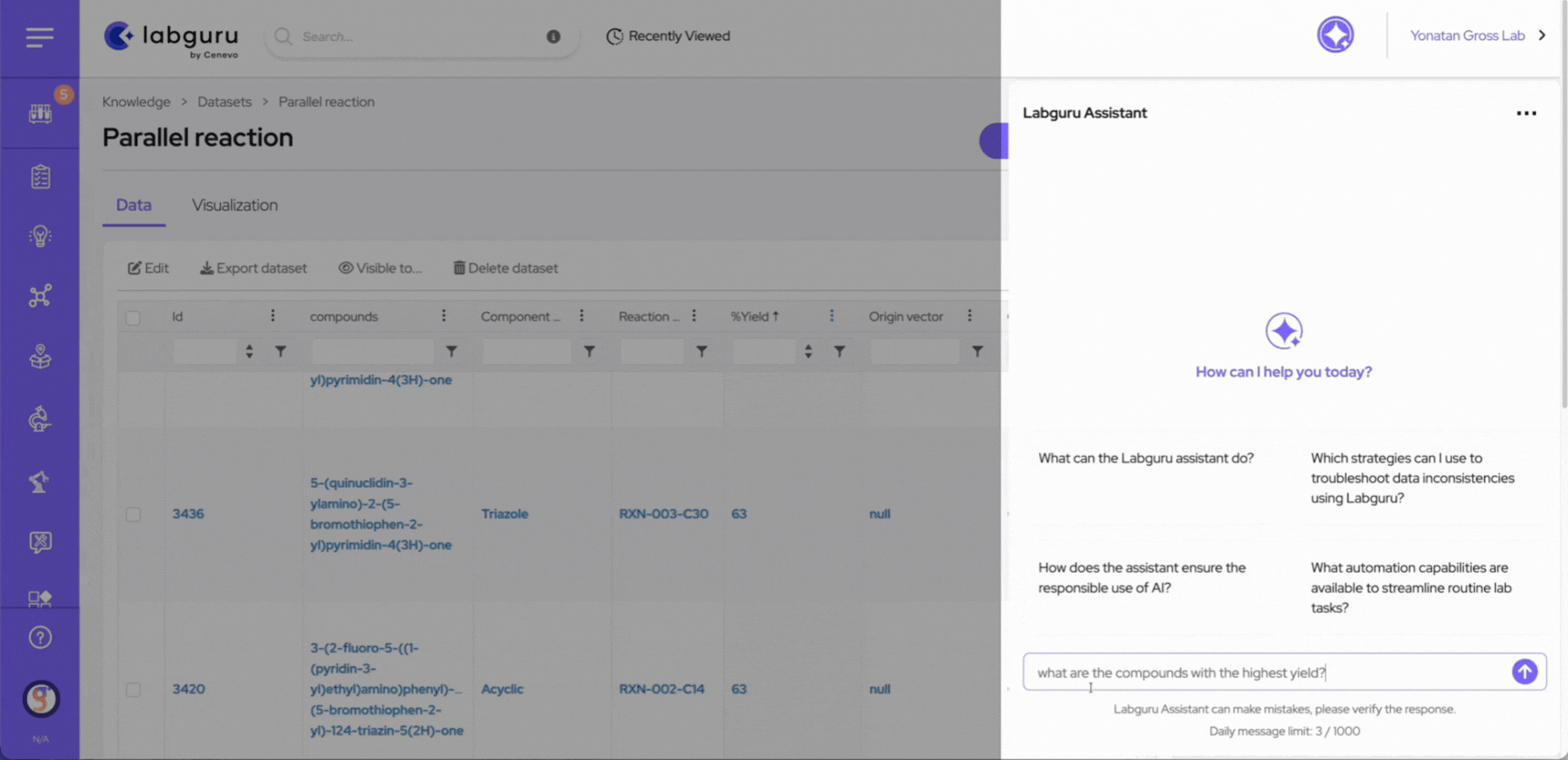
Task: Select the clipboard protocols icon in sidebar
Action: pyautogui.click(x=39, y=176)
